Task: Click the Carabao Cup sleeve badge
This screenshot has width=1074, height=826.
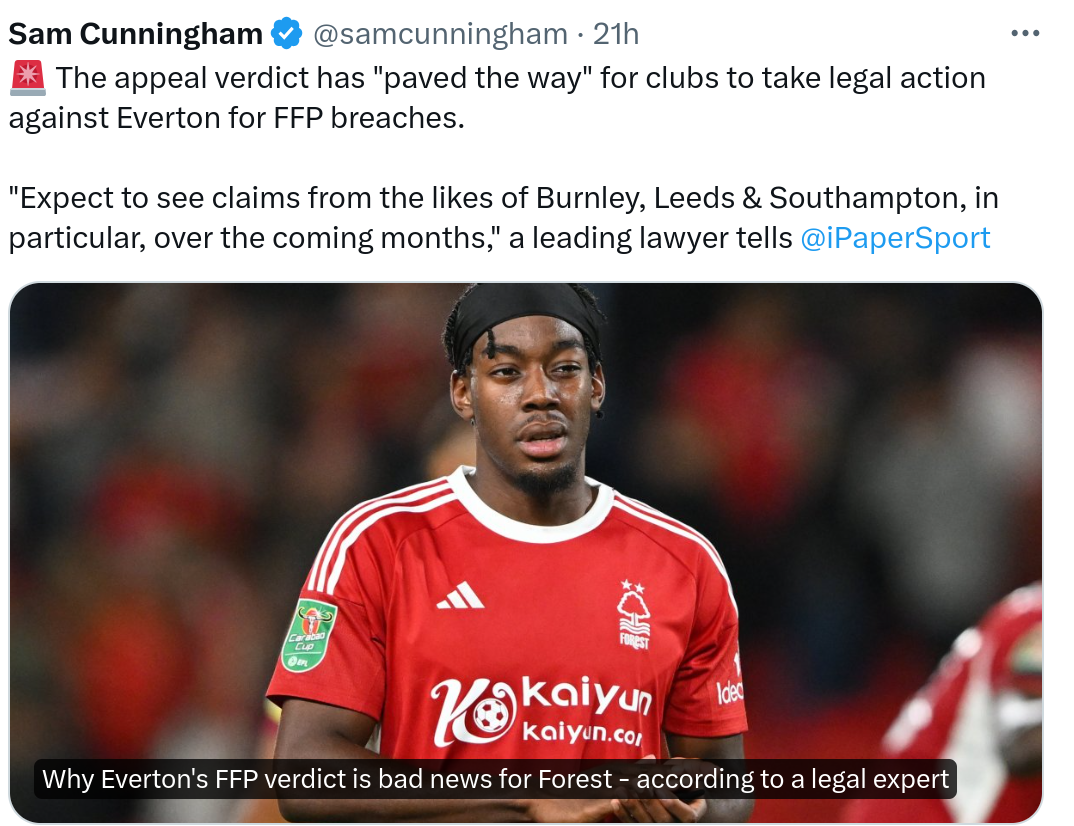Action: coord(309,635)
